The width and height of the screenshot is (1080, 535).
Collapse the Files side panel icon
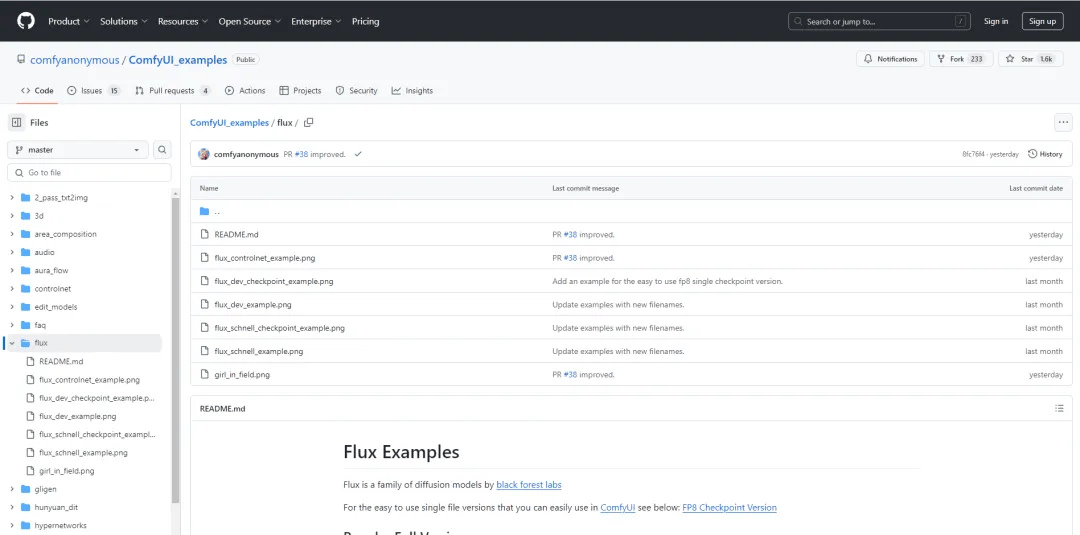point(17,123)
